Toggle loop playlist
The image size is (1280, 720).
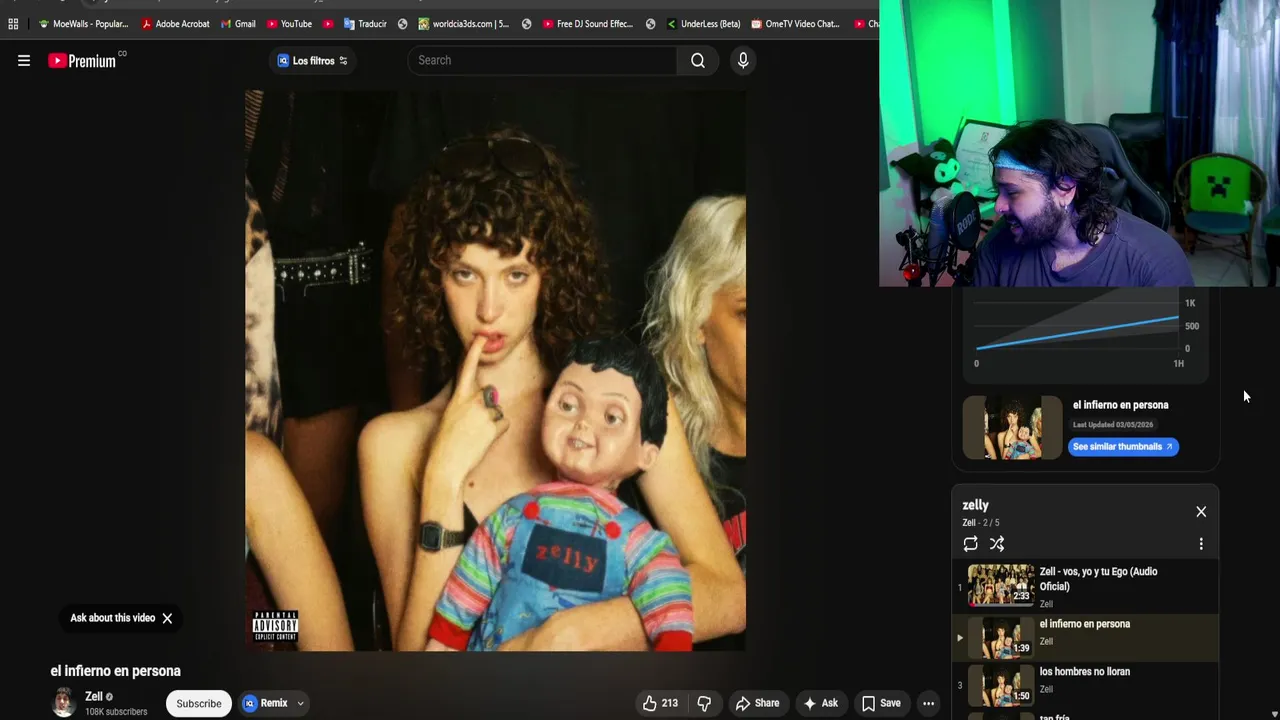[970, 544]
